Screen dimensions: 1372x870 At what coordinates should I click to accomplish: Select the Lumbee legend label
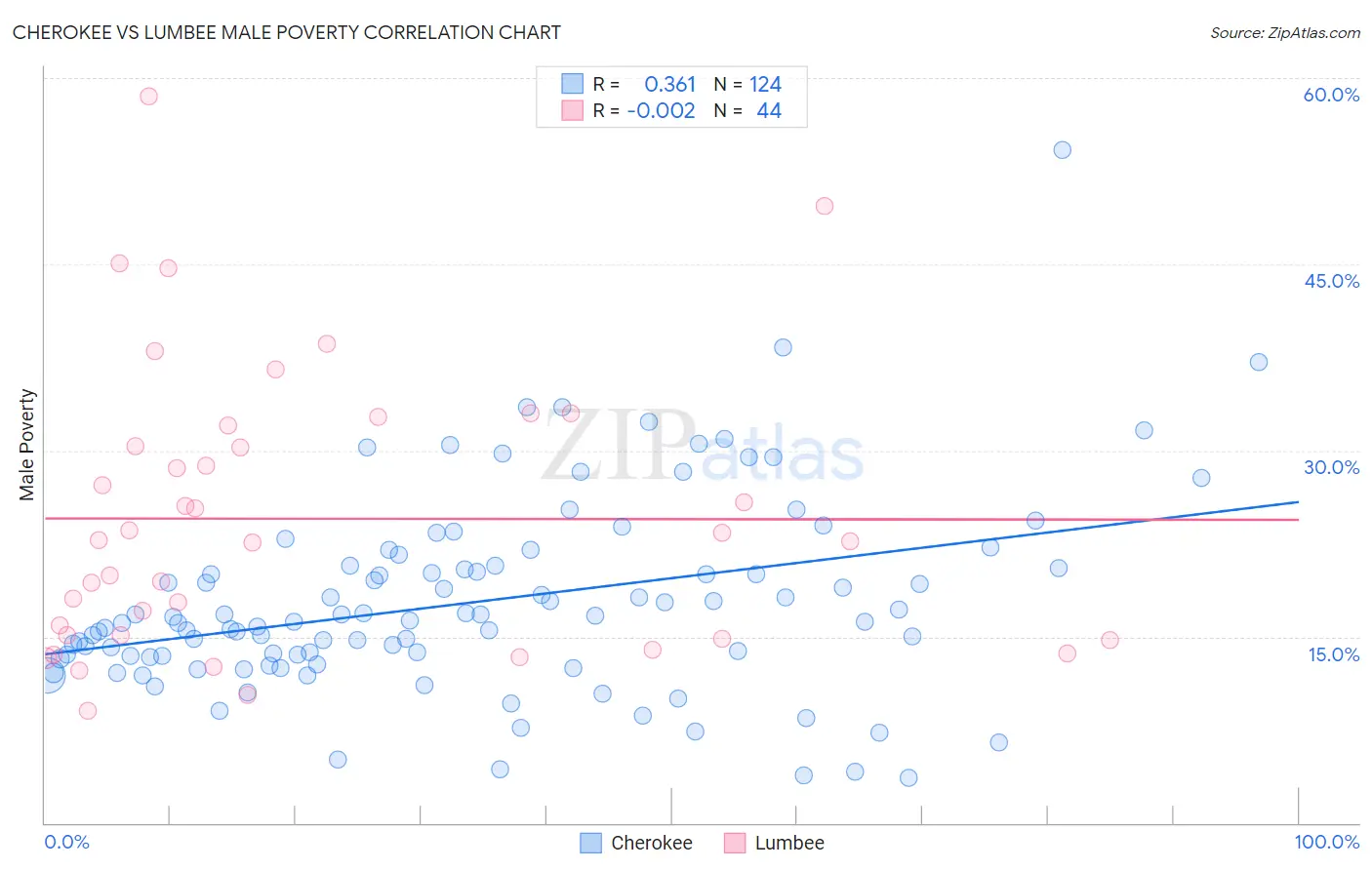(789, 843)
